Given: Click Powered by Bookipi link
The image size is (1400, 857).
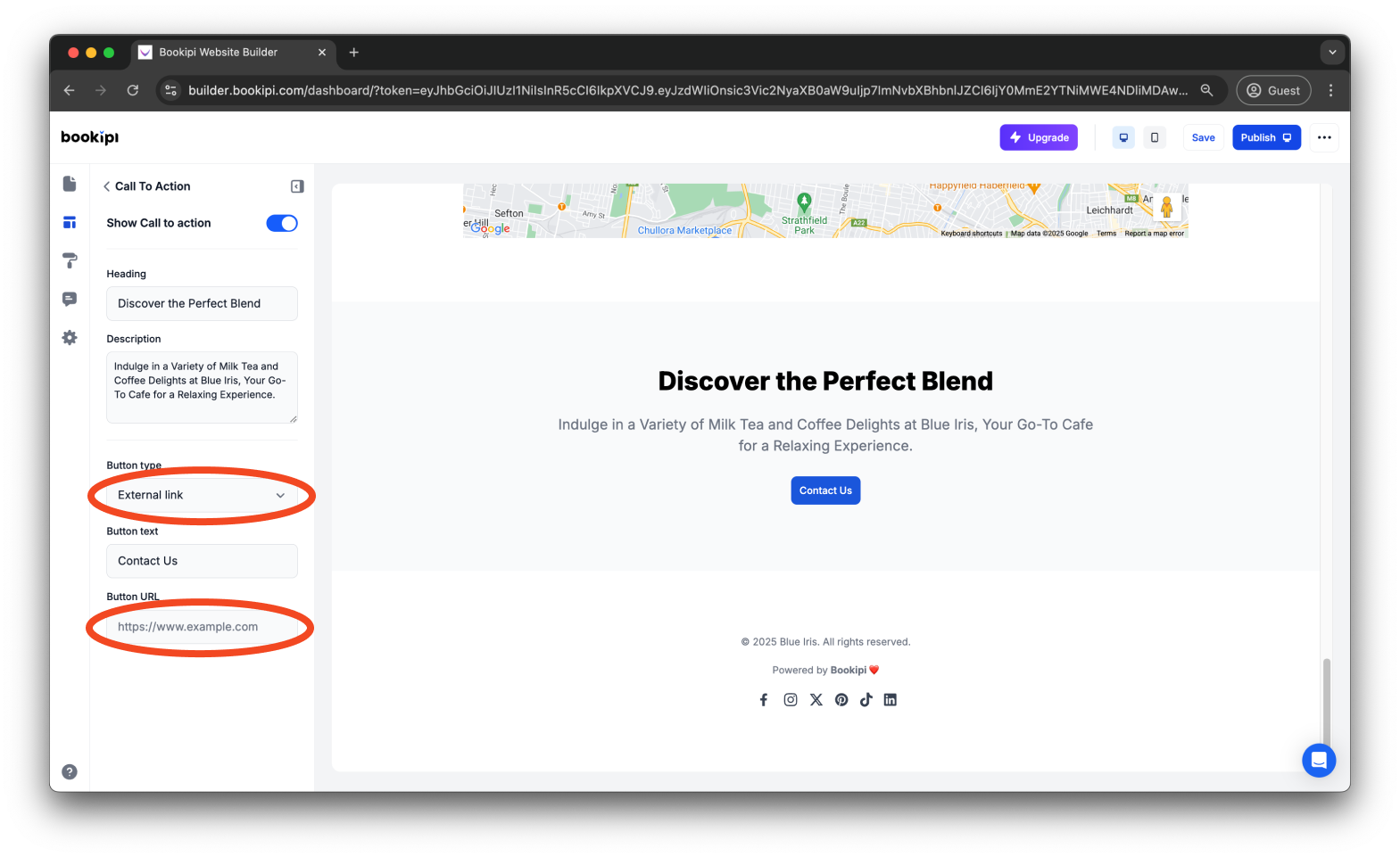Looking at the screenshot, I should coord(825,671).
